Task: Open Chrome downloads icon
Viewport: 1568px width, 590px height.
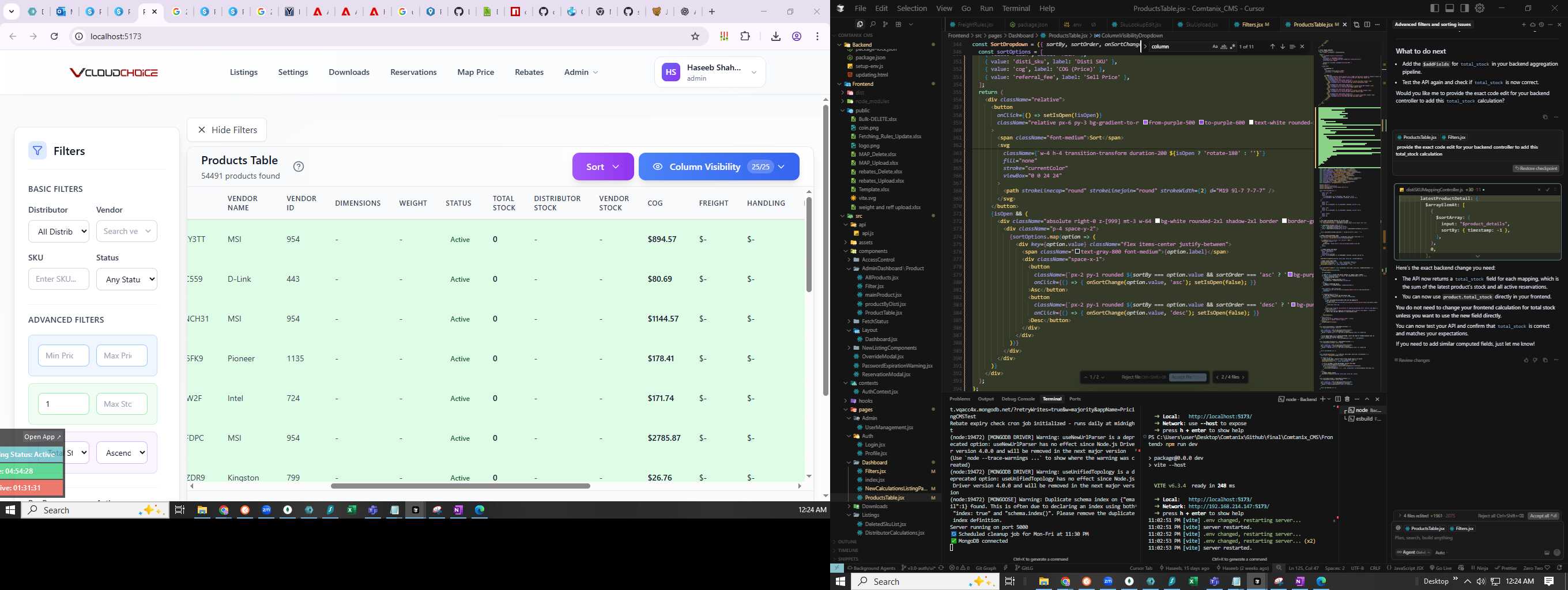Action: coord(775,36)
